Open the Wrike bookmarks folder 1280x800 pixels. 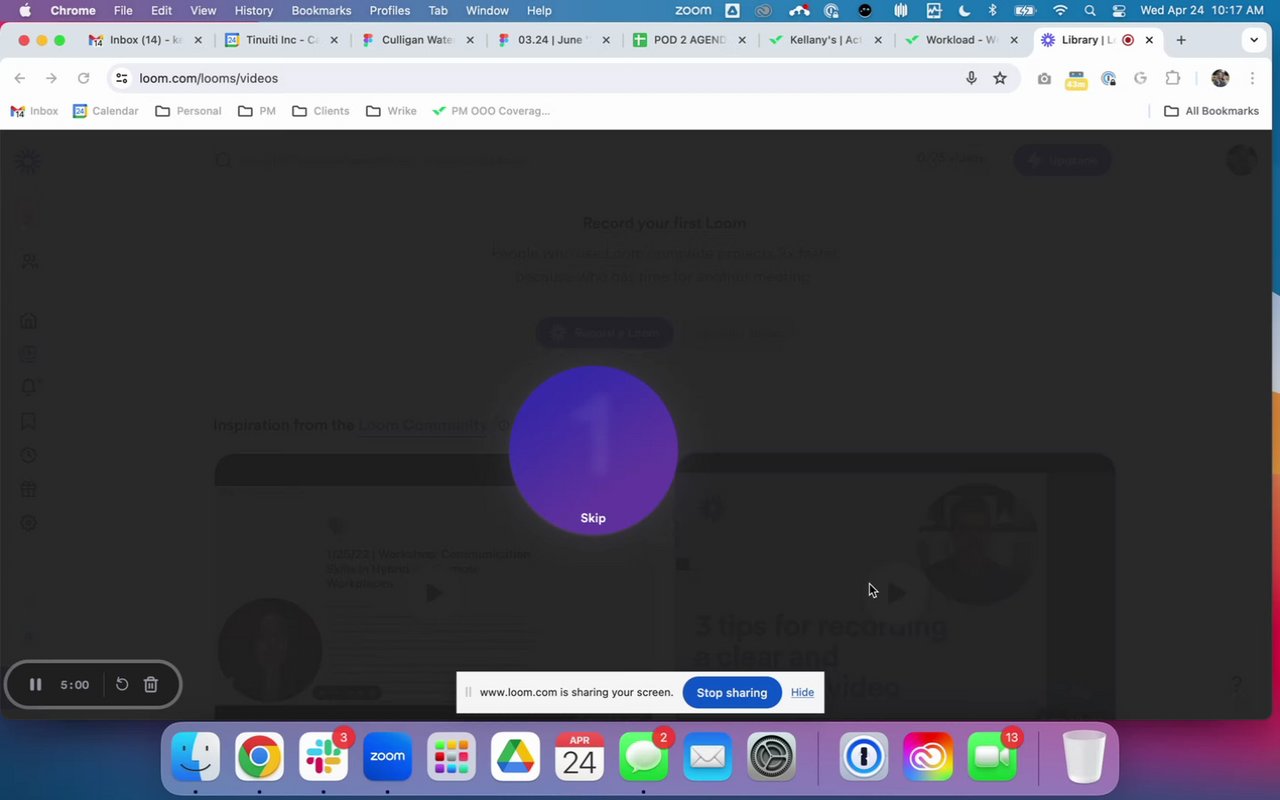391,111
